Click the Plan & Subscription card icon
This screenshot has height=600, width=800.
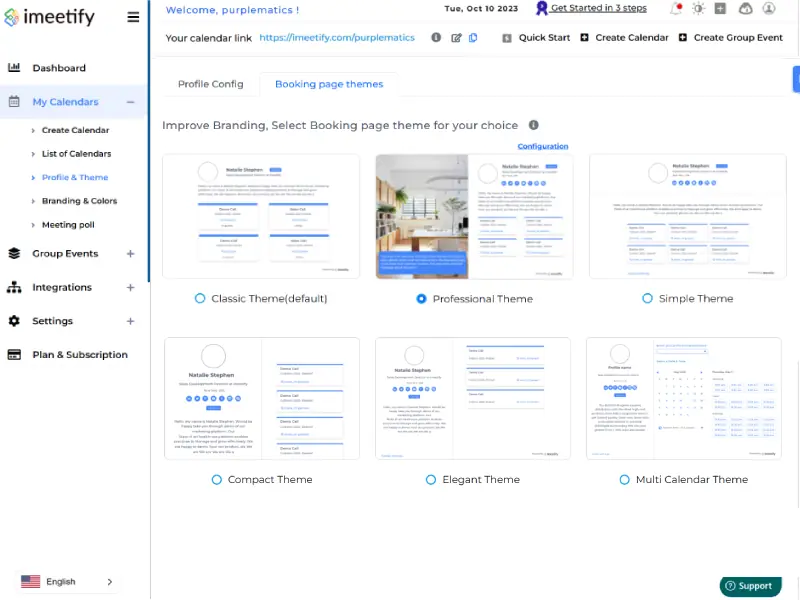pos(14,355)
